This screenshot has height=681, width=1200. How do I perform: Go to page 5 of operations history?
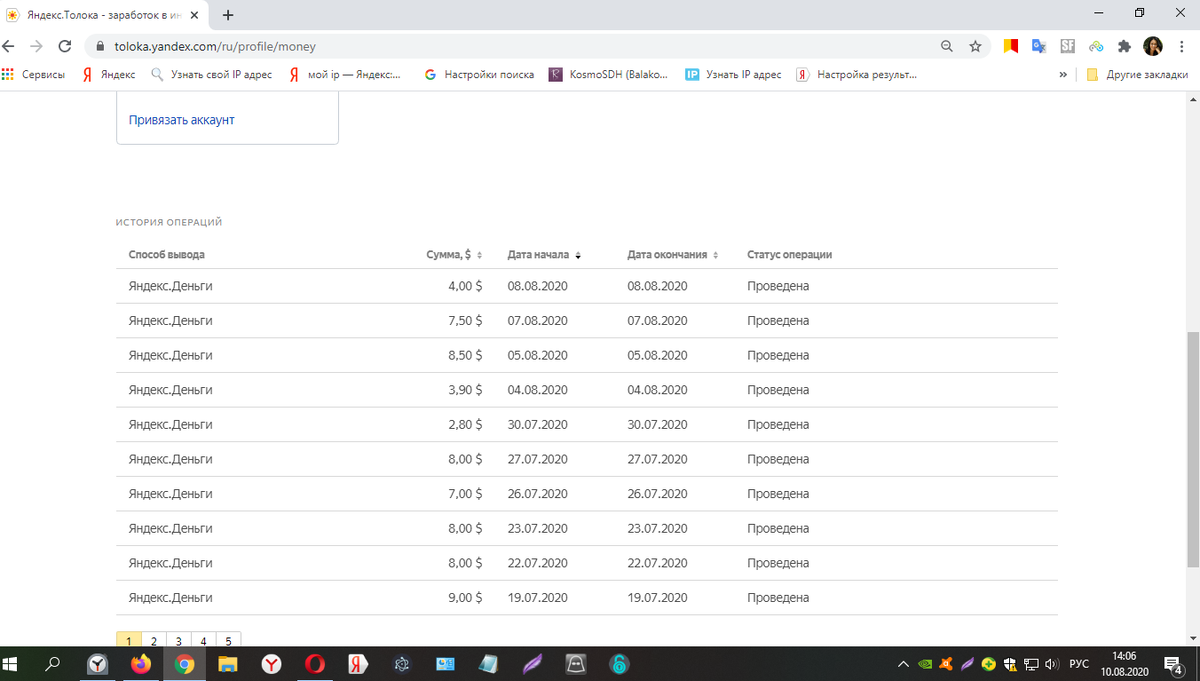click(x=228, y=640)
